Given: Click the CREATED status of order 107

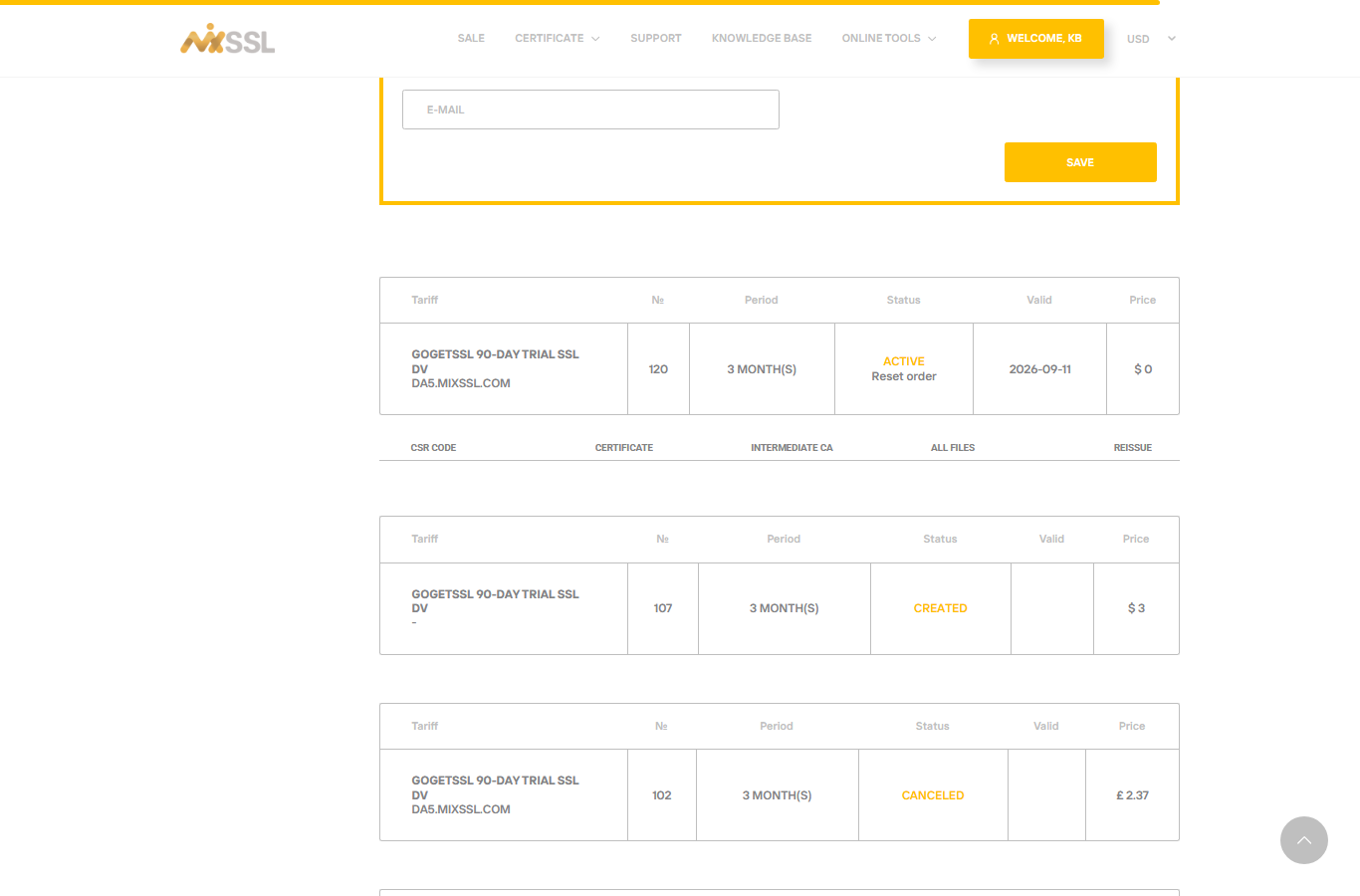Looking at the screenshot, I should [940, 608].
